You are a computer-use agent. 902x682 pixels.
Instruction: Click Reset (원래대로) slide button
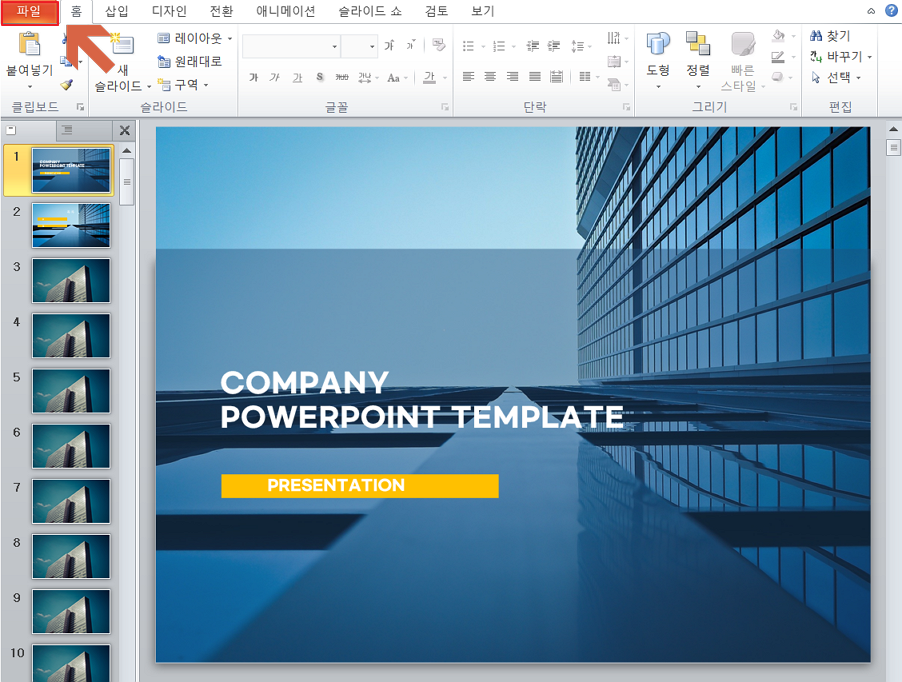pos(189,62)
